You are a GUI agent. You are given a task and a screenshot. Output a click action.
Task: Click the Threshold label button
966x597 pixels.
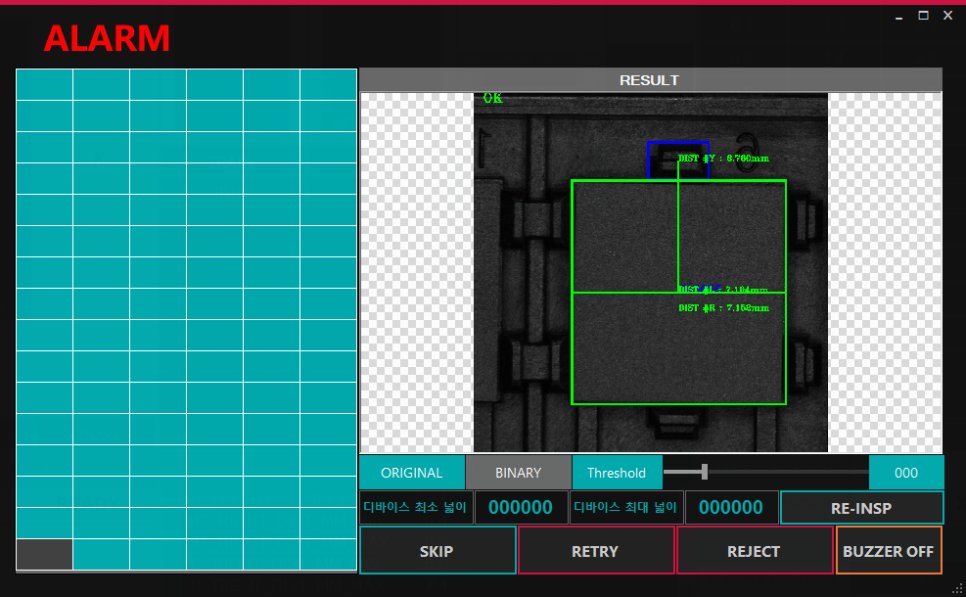point(617,473)
